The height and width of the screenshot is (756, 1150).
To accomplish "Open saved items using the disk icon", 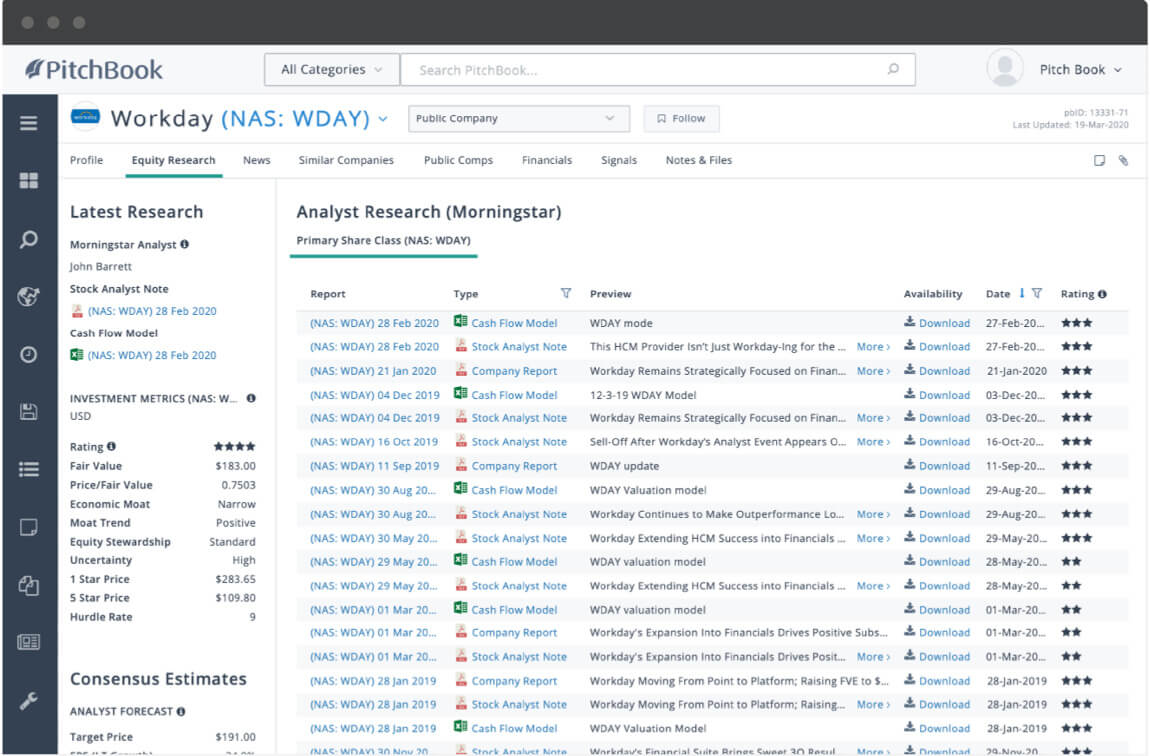I will tap(27, 410).
